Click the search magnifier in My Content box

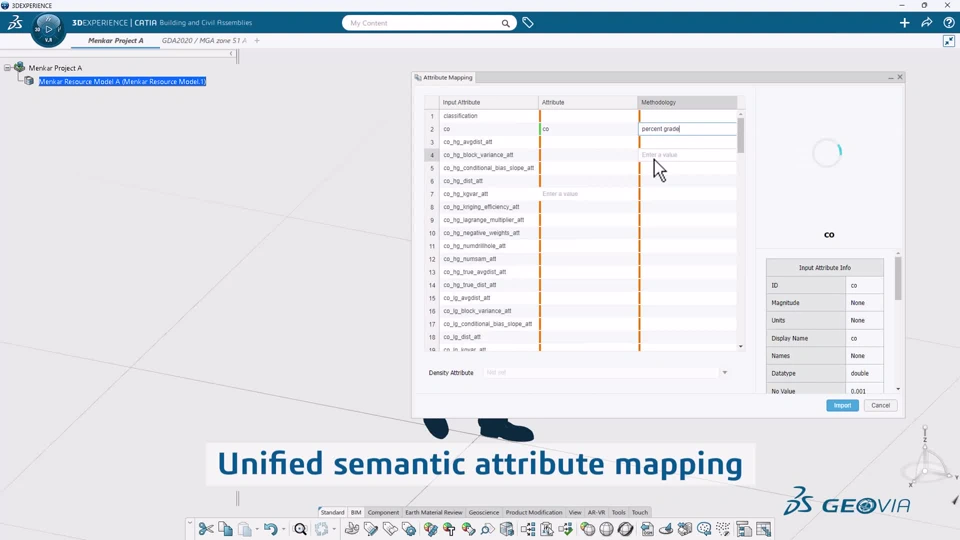[x=506, y=23]
